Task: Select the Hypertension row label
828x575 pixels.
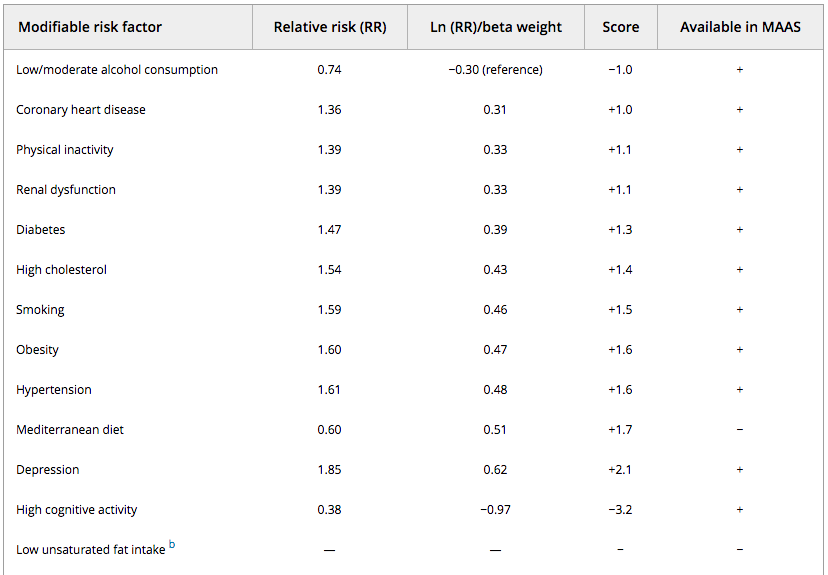Action: point(53,390)
